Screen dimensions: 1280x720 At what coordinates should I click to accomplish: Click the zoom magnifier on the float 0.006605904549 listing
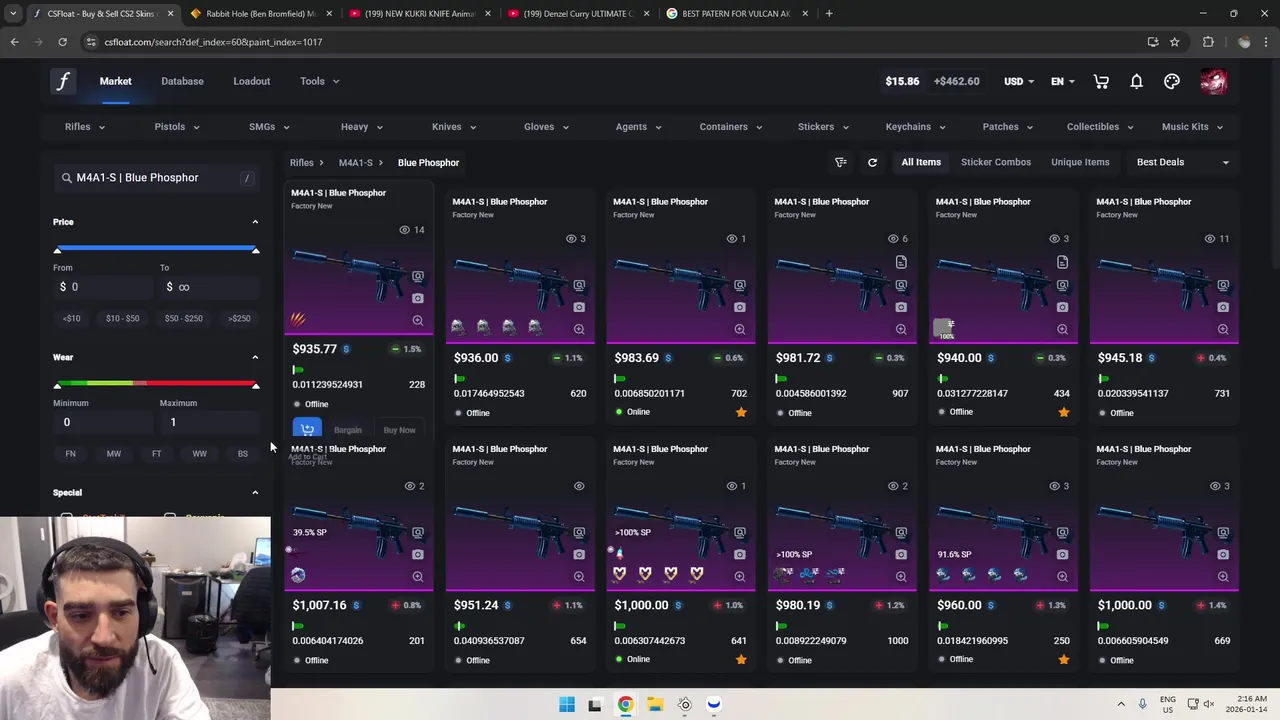coord(1223,576)
